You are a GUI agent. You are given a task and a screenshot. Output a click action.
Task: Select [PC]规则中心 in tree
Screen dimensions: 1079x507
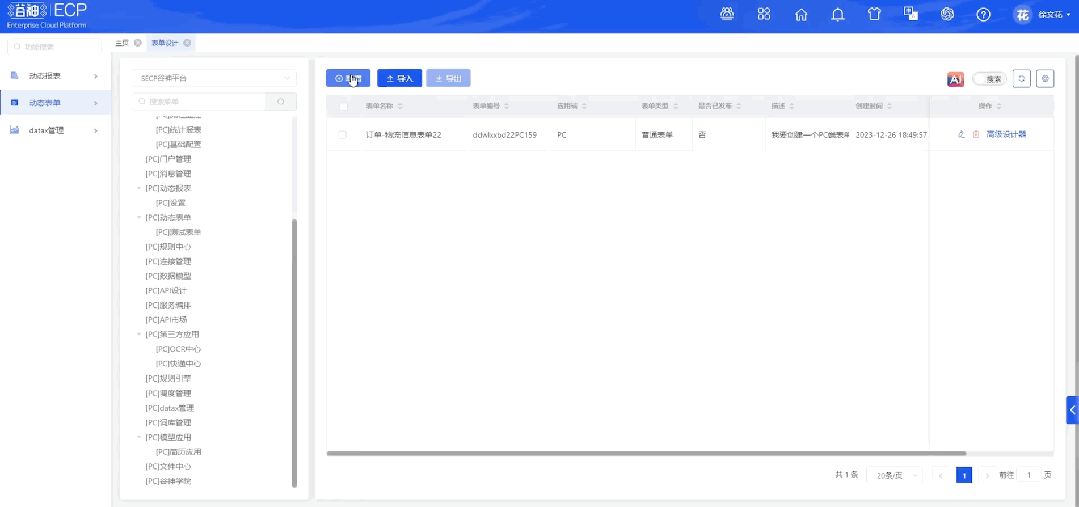pyautogui.click(x=169, y=246)
